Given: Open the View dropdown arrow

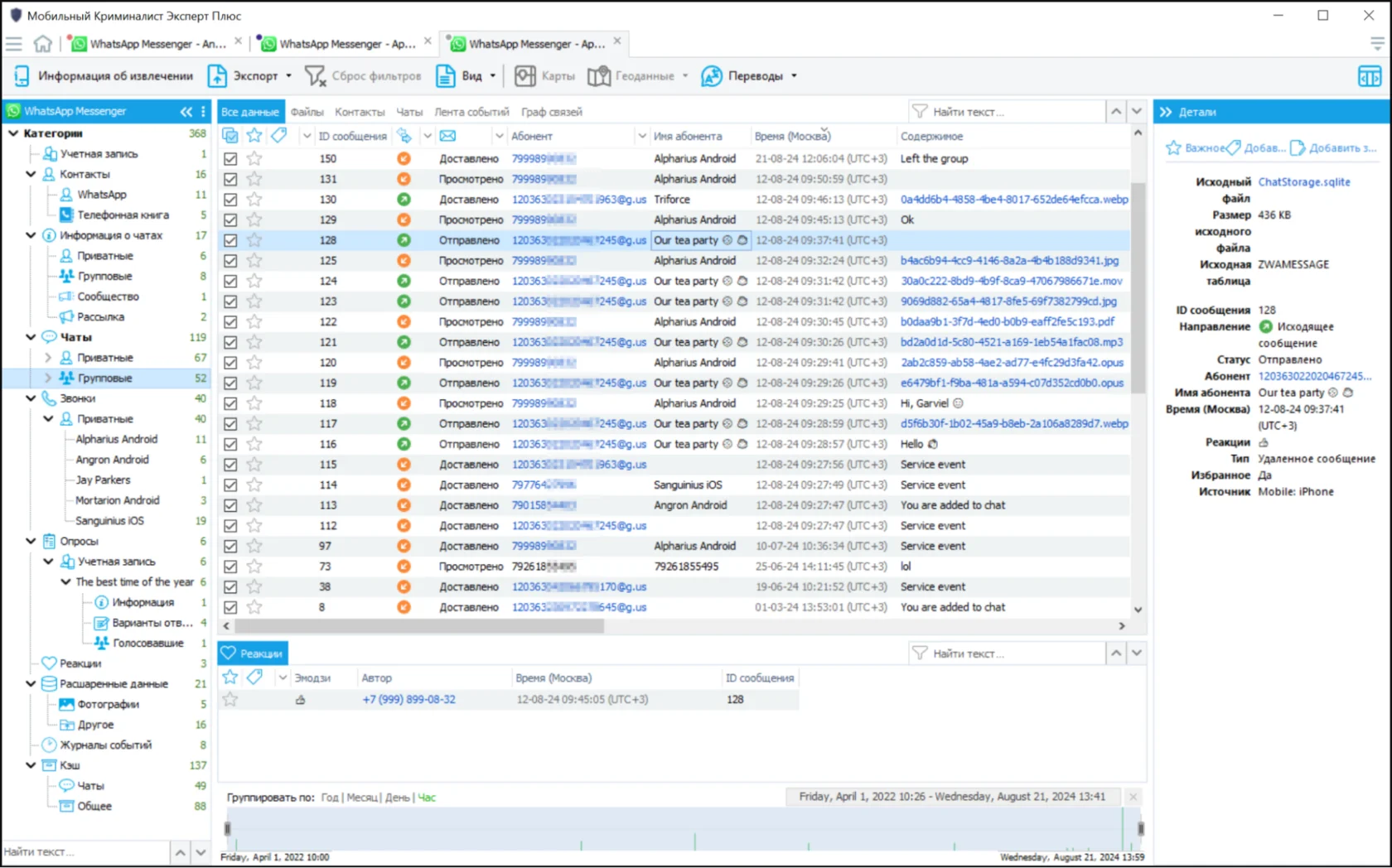Looking at the screenshot, I should [x=493, y=76].
